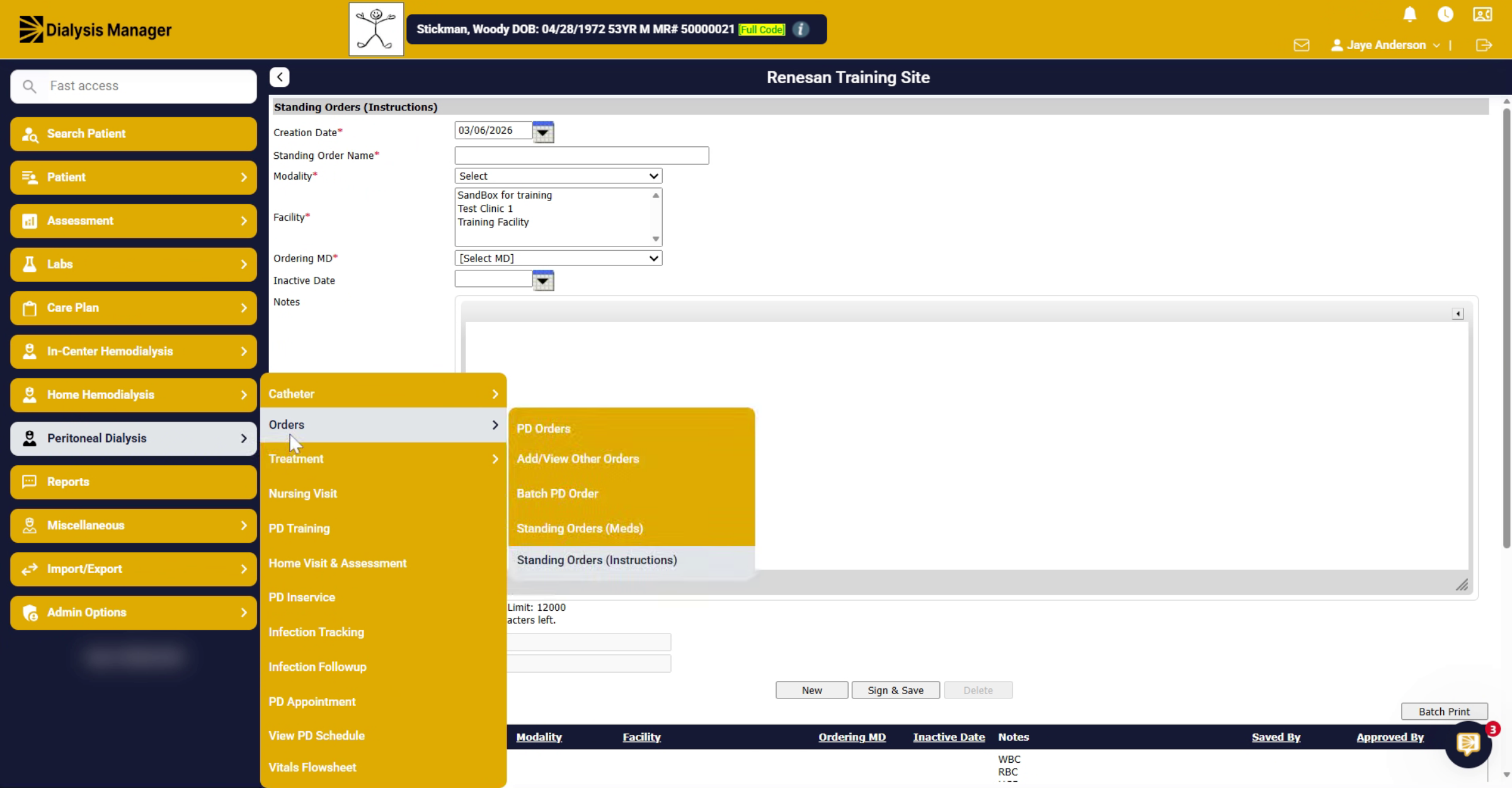Image resolution: width=1512 pixels, height=788 pixels.
Task: Click the patient info icon
Action: (801, 29)
